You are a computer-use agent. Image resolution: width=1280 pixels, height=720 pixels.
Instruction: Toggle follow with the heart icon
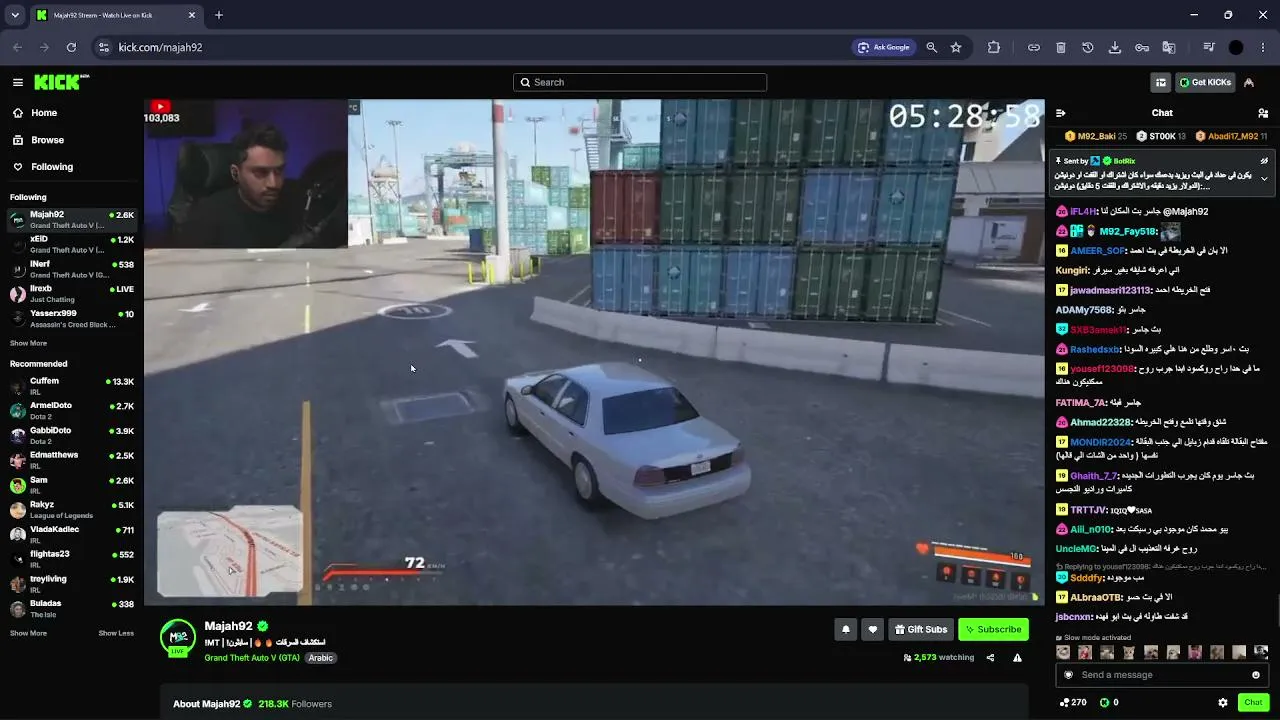[x=873, y=629]
